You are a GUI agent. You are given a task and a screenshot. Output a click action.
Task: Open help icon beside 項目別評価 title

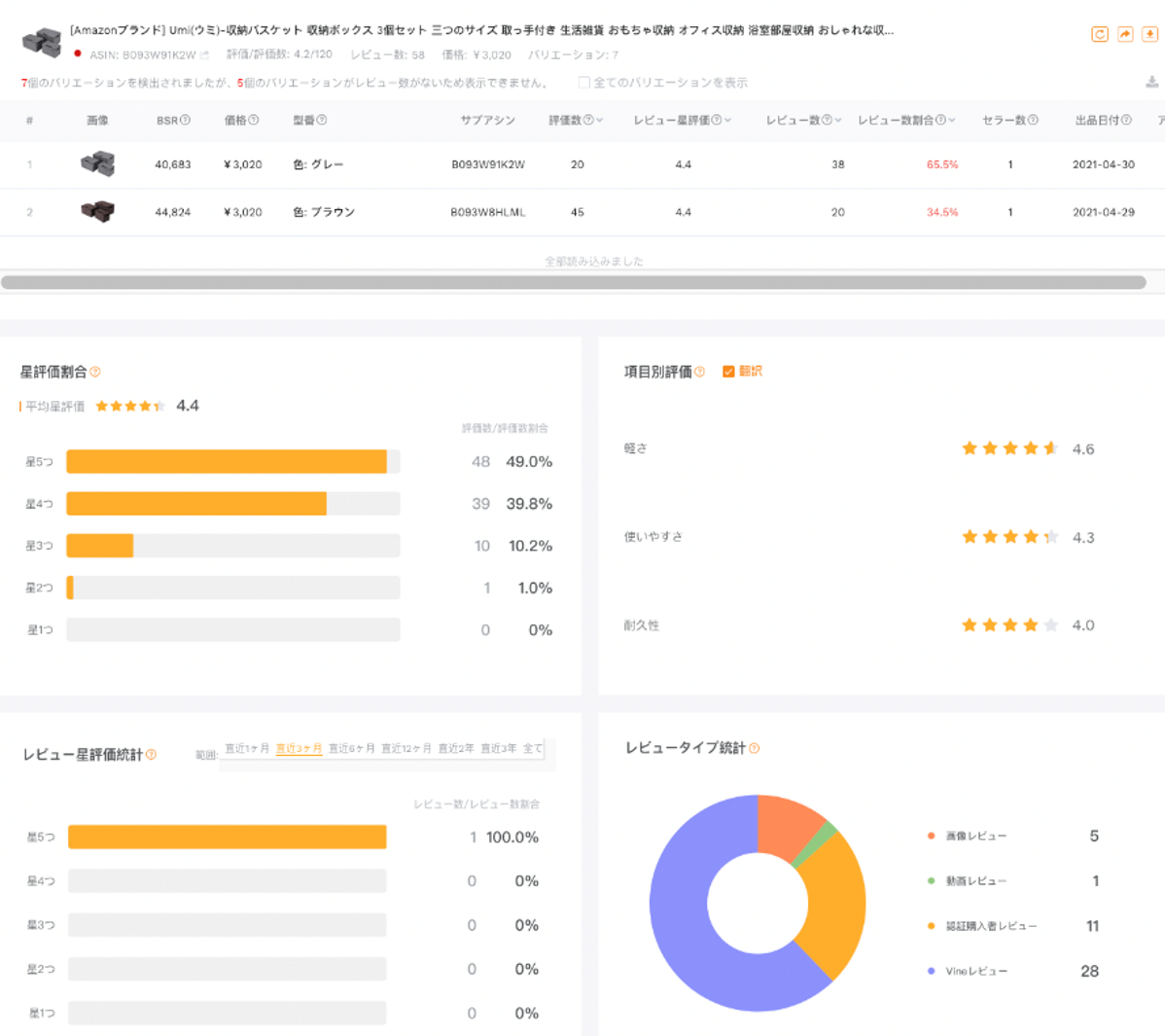(699, 372)
